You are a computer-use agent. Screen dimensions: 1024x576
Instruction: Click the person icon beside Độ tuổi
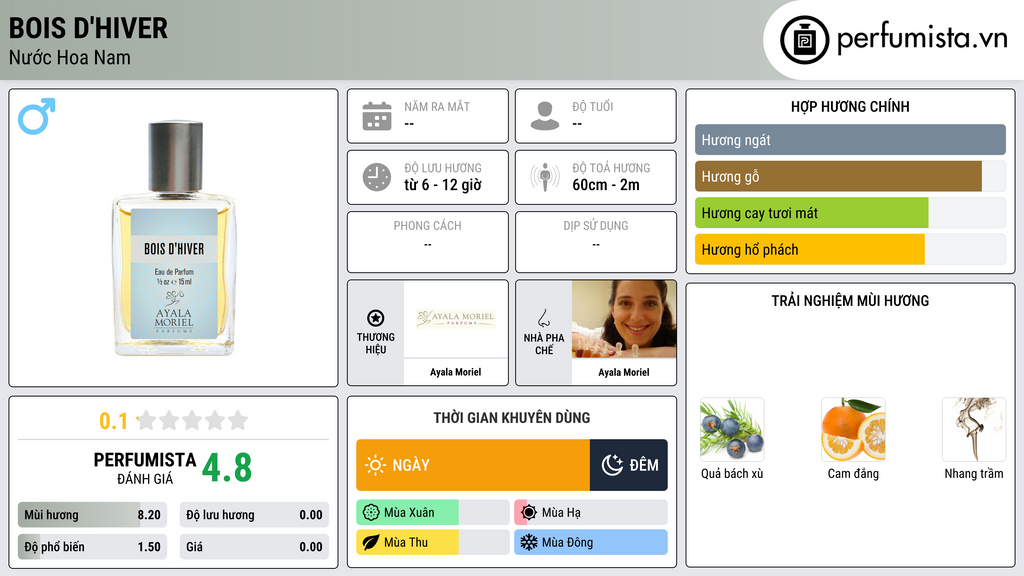545,116
